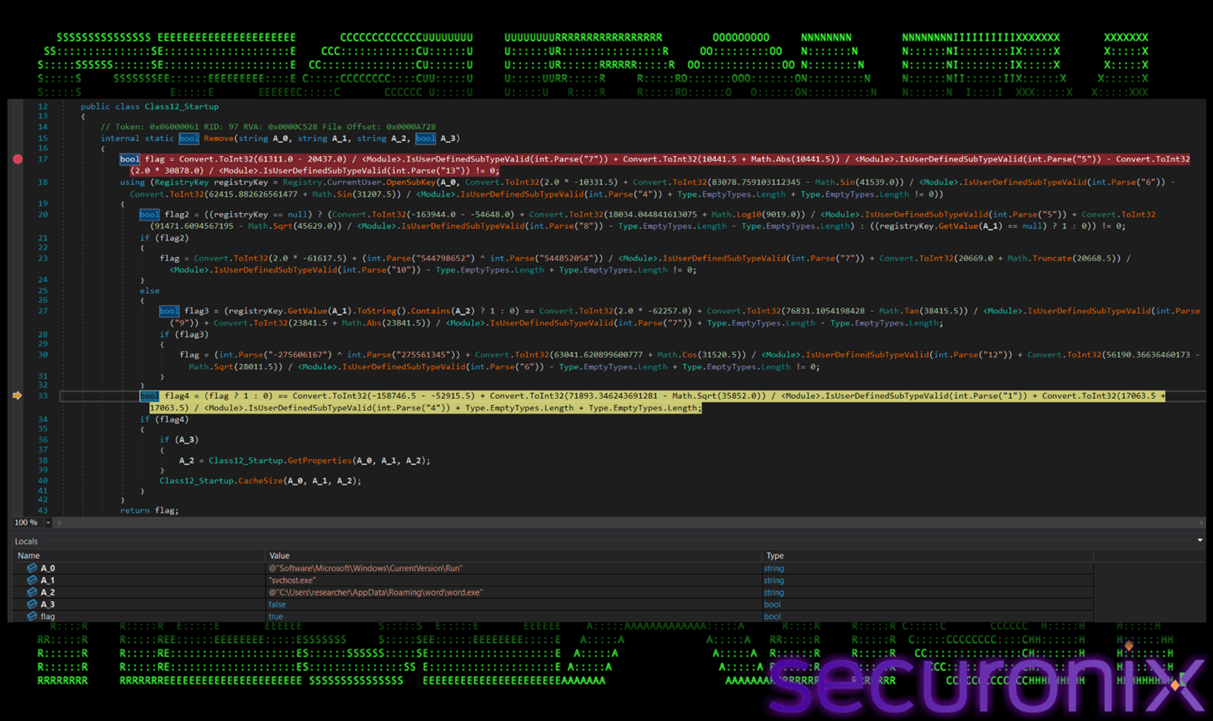Click the A_1 variable icon in Locals
Screen dimensions: 1213x721
click(32, 580)
